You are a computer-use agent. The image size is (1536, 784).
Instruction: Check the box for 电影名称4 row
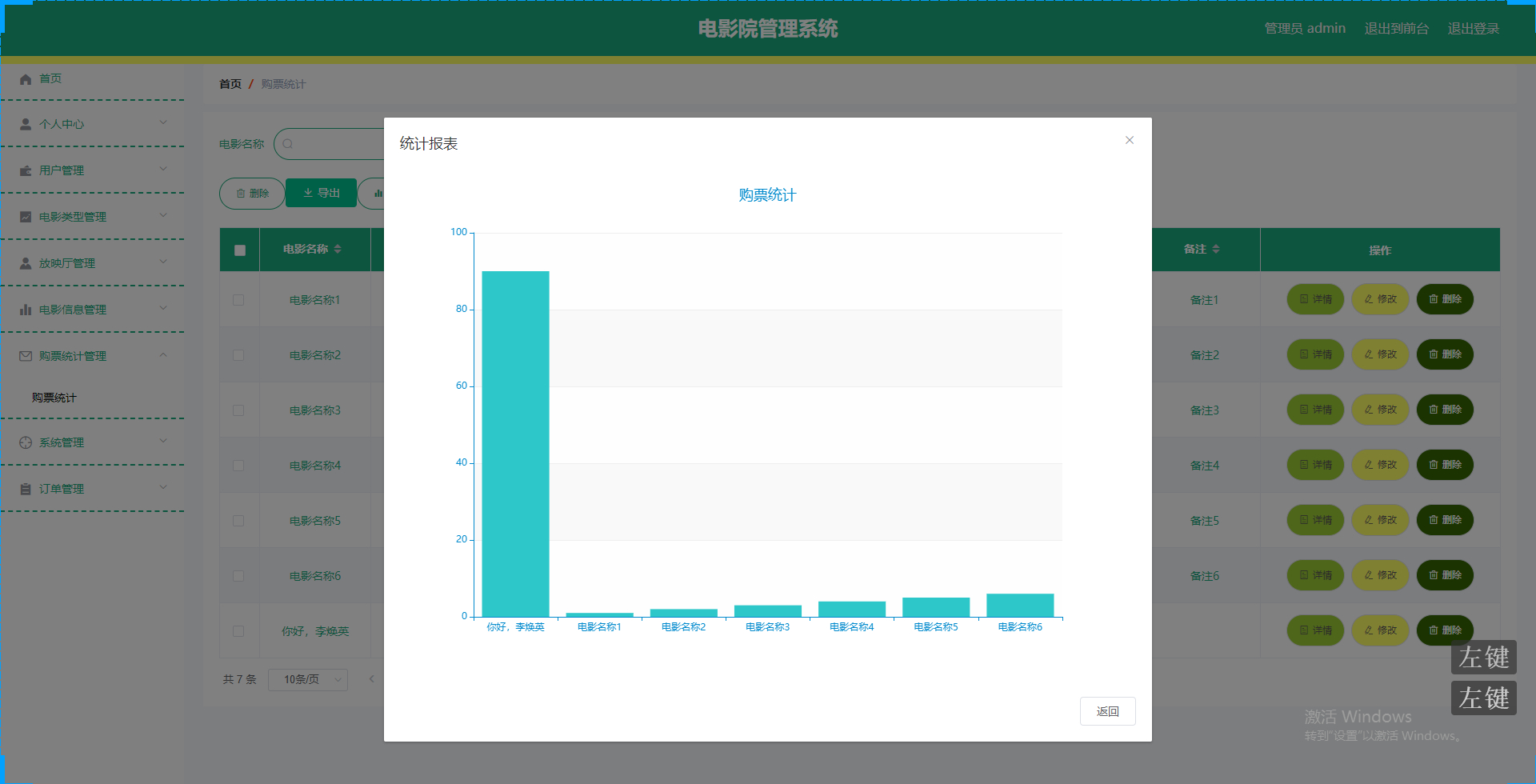pyautogui.click(x=238, y=466)
